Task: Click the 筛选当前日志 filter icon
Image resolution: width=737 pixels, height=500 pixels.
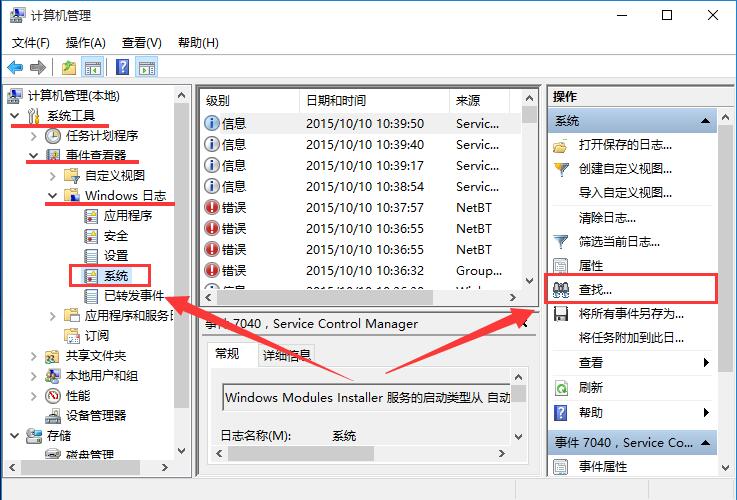Action: coord(561,242)
